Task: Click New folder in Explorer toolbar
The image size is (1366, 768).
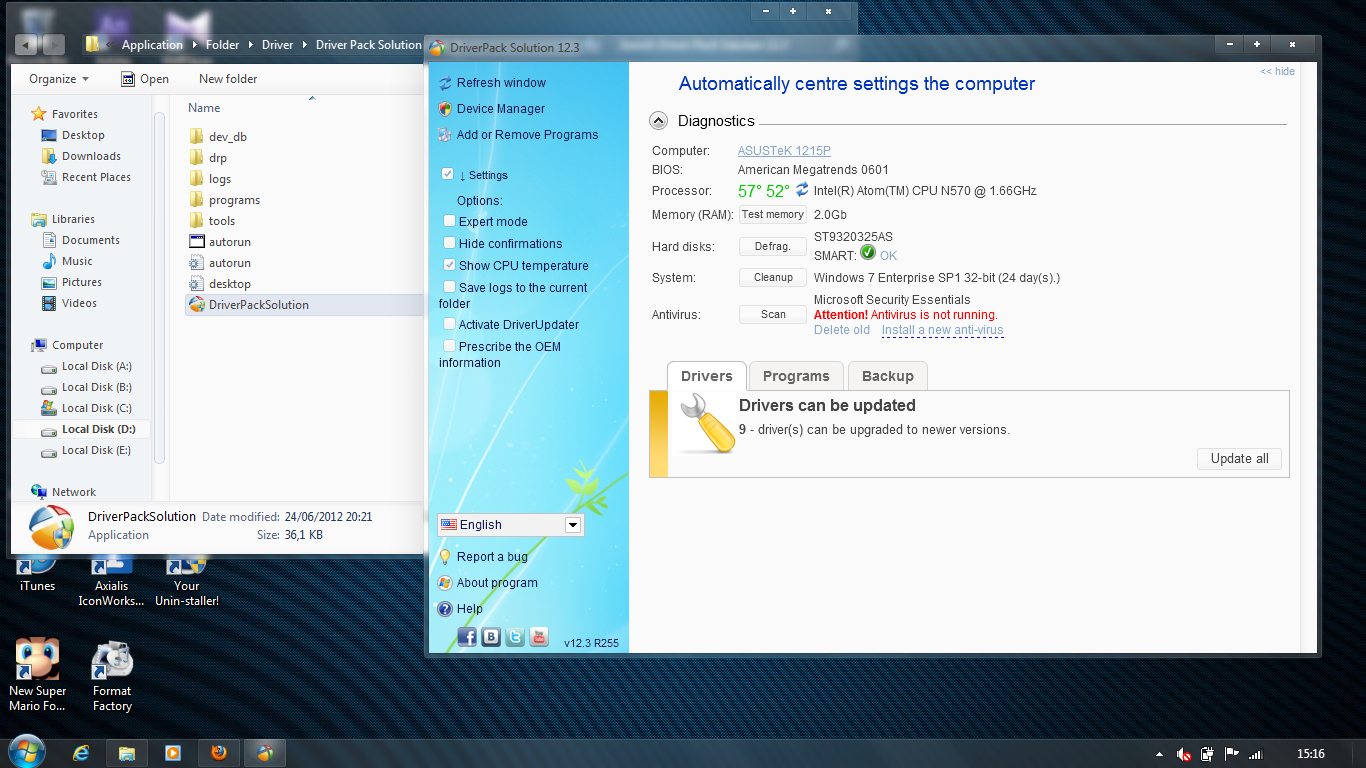Action: [228, 79]
